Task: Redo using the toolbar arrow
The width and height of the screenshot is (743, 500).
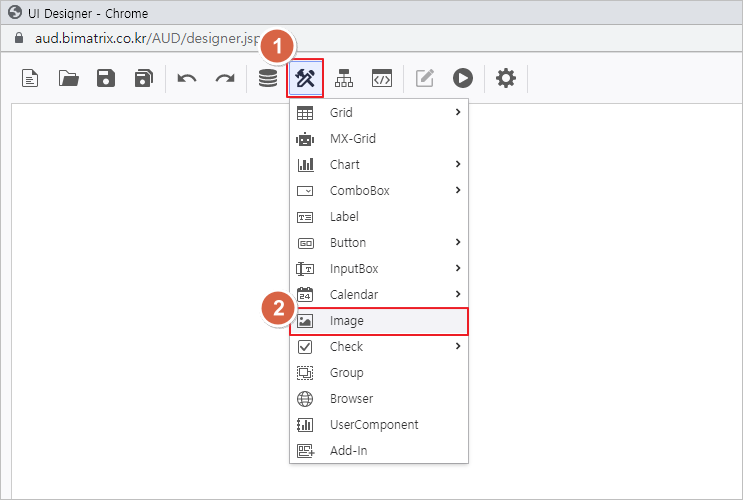Action: pyautogui.click(x=225, y=78)
